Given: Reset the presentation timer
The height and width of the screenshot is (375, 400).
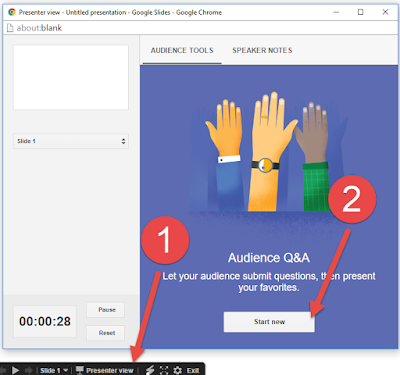Looking at the screenshot, I should (x=106, y=333).
